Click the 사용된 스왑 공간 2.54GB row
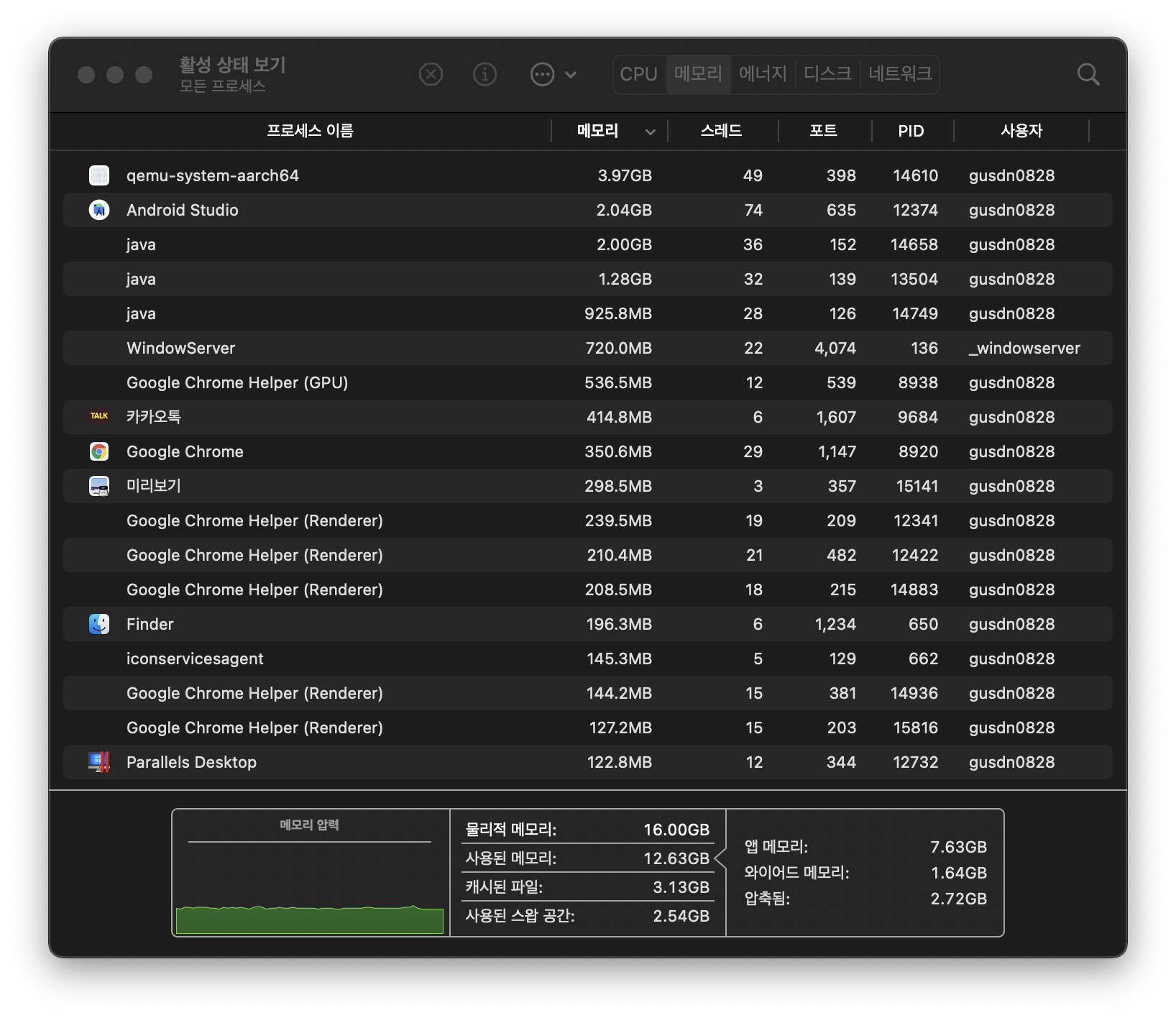This screenshot has width=1176, height=1018. point(588,916)
